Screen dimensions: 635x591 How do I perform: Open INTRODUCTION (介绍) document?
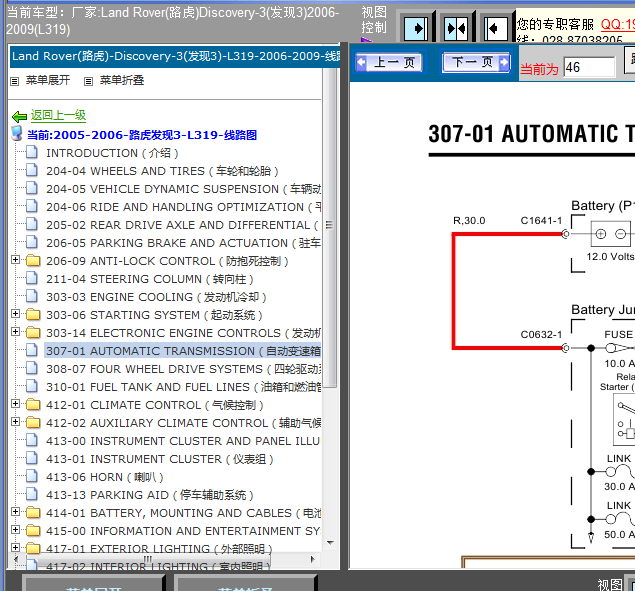pyautogui.click(x=112, y=153)
